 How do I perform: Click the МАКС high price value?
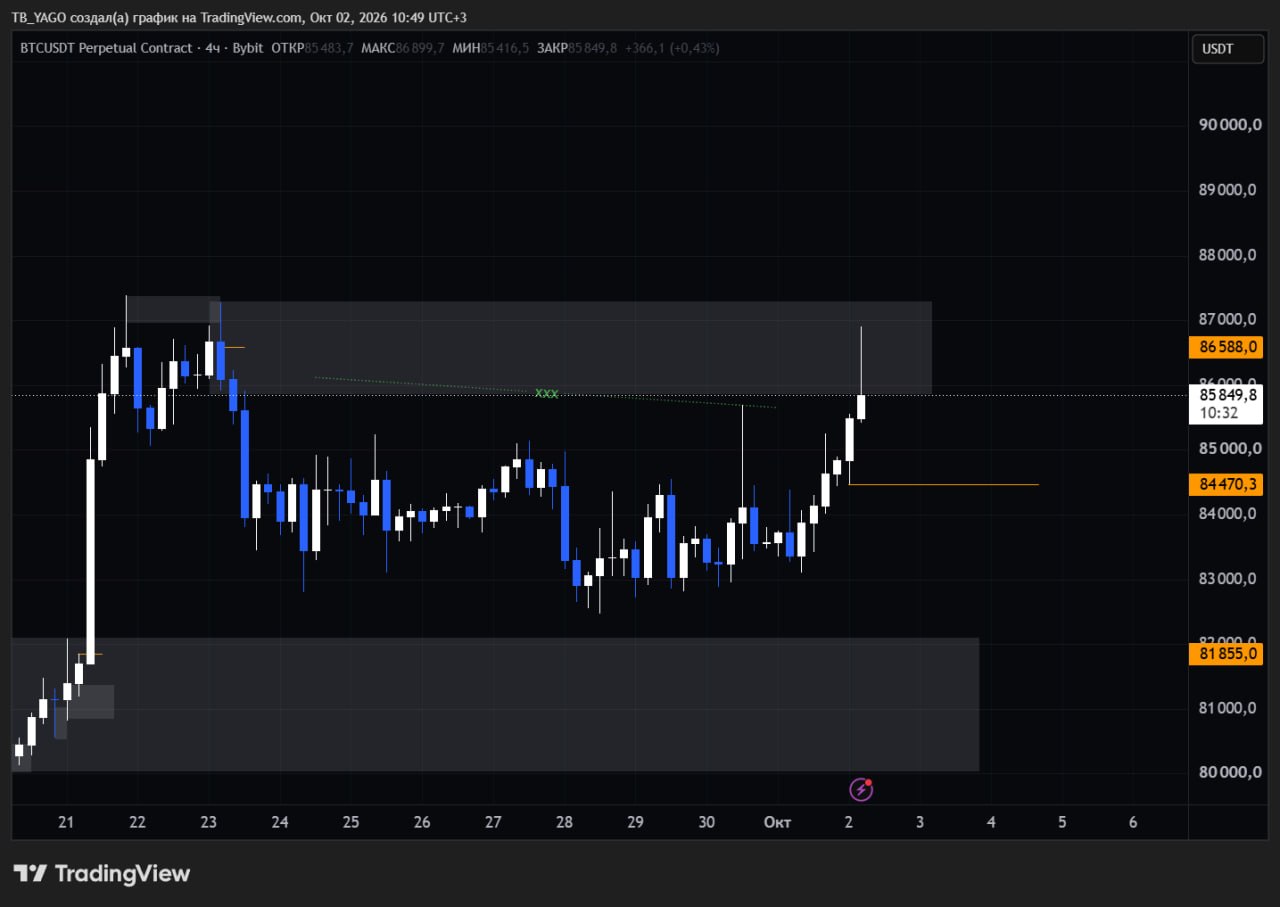coord(420,48)
